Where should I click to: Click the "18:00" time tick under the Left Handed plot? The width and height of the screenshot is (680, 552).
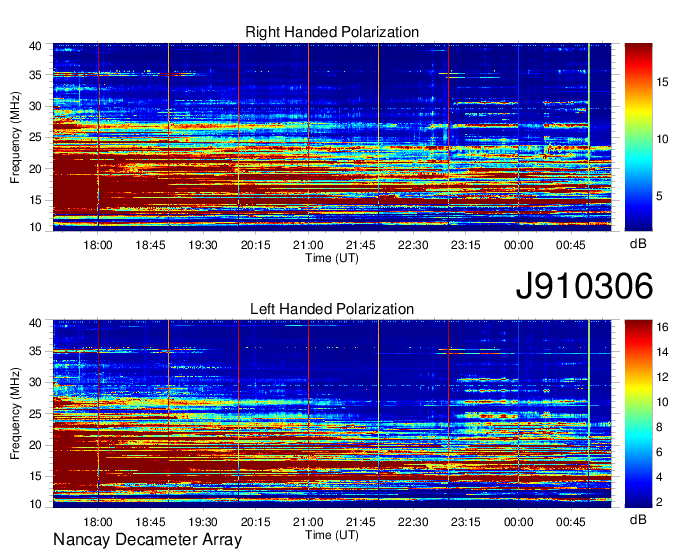98,522
